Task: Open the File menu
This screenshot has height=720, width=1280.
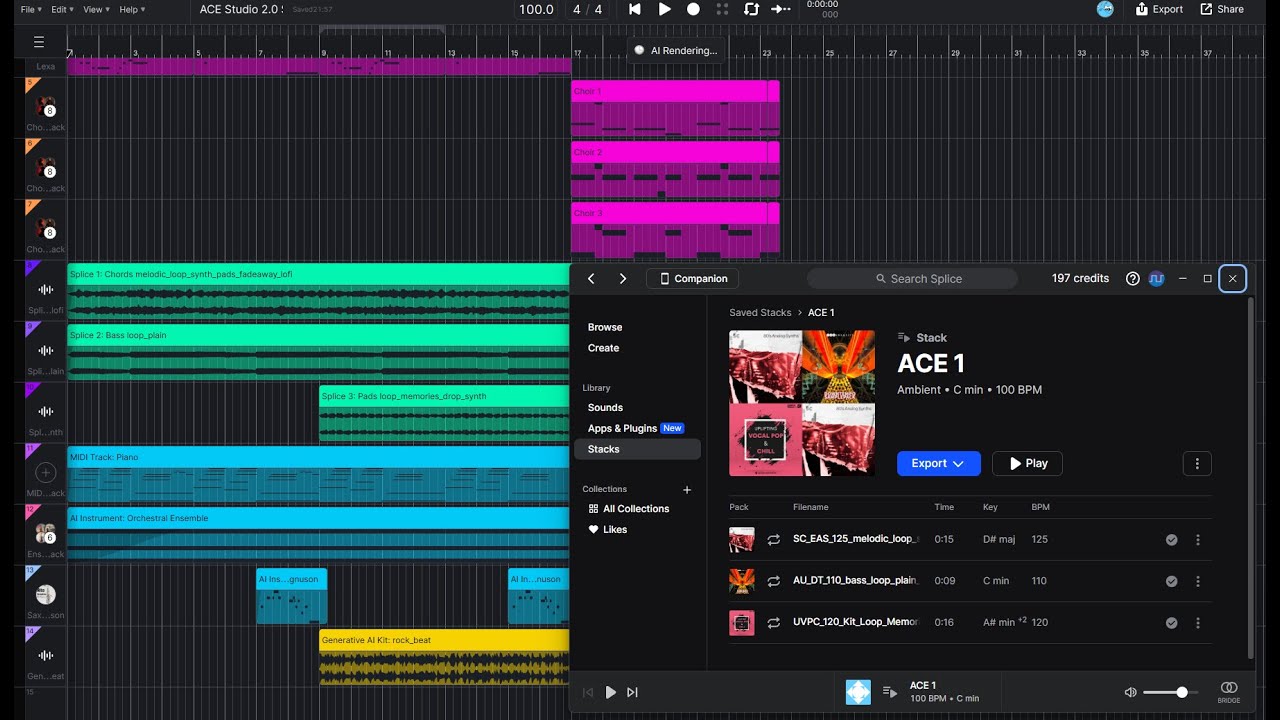Action: (x=31, y=9)
